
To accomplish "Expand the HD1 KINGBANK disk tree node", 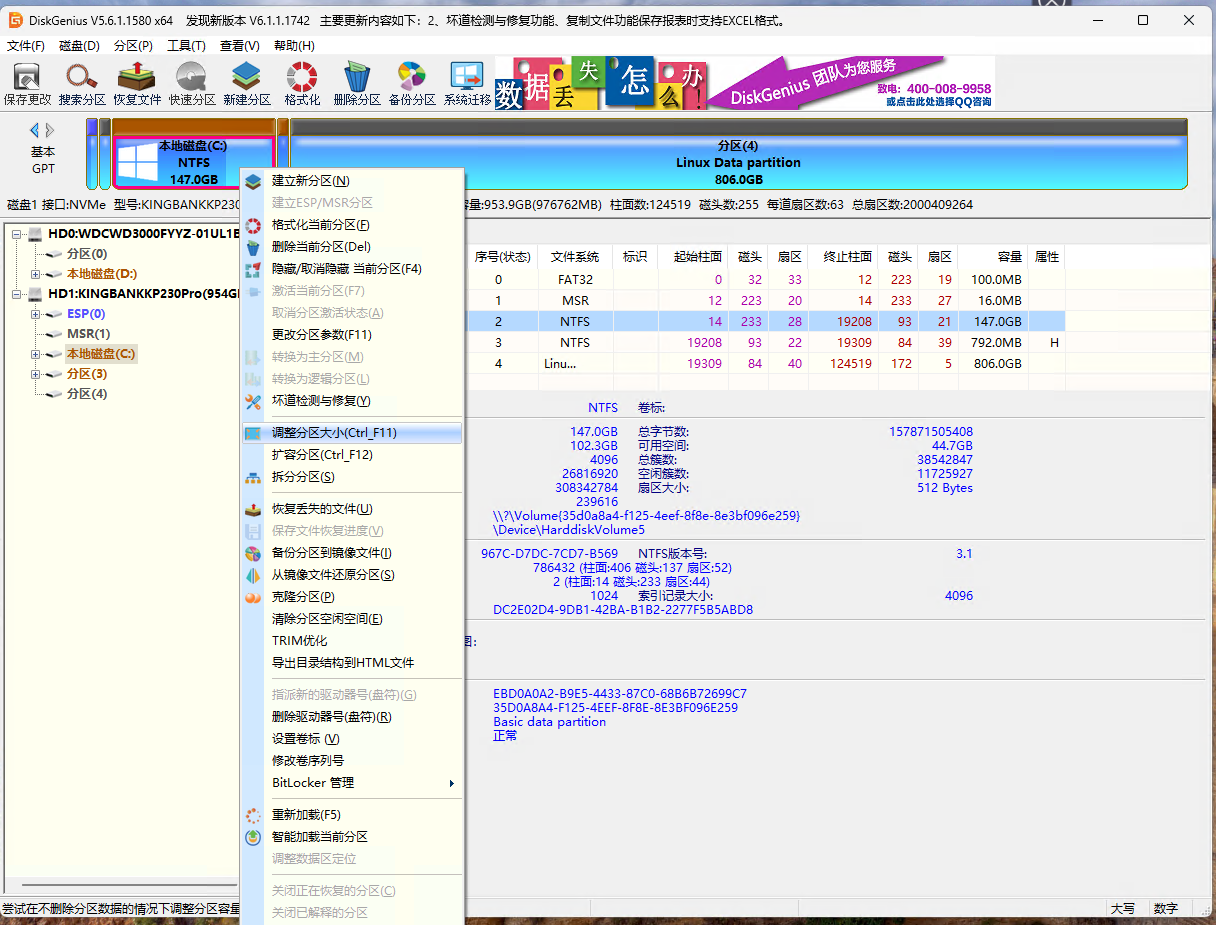I will 17,294.
